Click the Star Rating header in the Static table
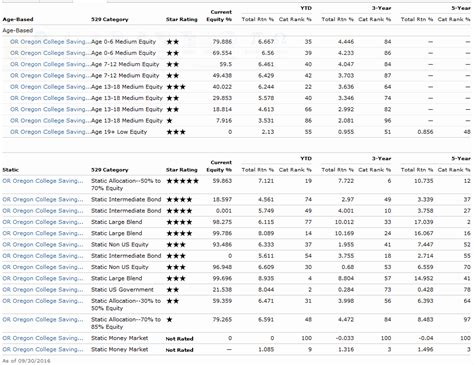The height and width of the screenshot is (365, 474). click(182, 170)
